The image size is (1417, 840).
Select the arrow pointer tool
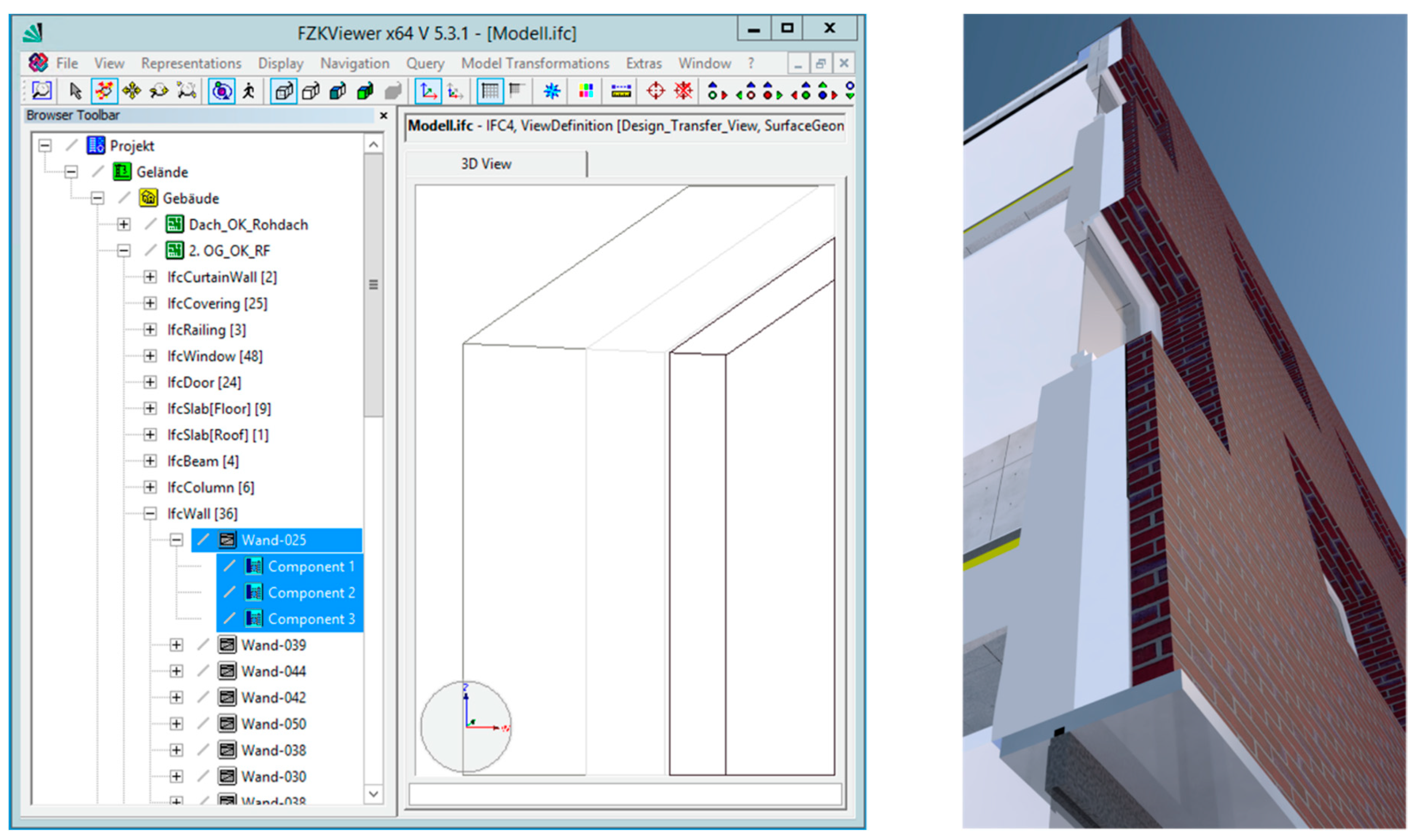pyautogui.click(x=75, y=91)
